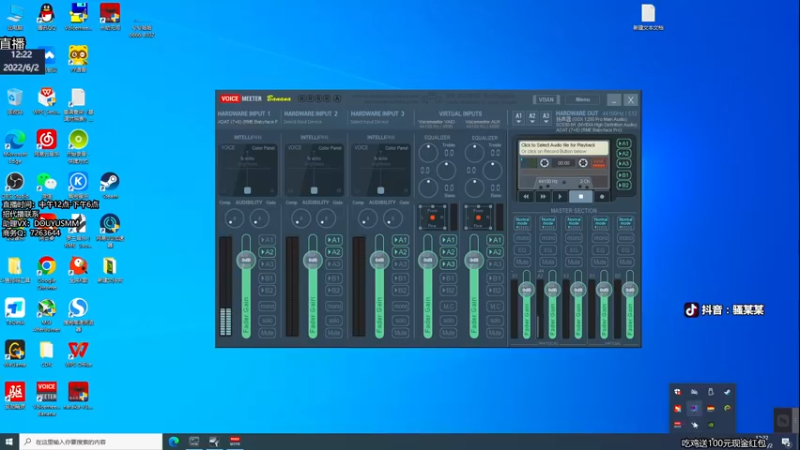Image resolution: width=800 pixels, height=450 pixels.
Task: Start recording with the record button
Action: (x=602, y=196)
